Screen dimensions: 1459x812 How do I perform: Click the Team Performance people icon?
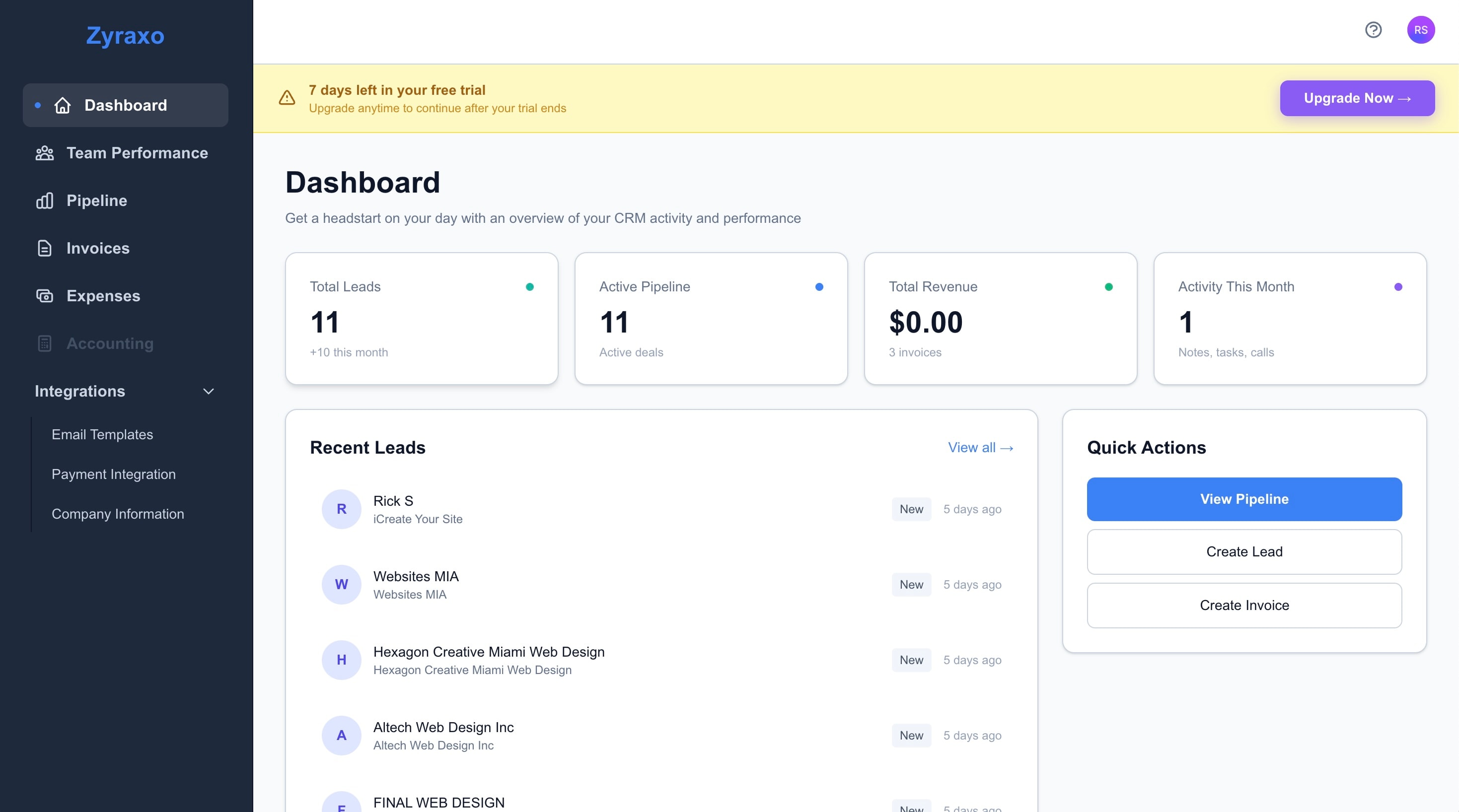pyautogui.click(x=44, y=153)
